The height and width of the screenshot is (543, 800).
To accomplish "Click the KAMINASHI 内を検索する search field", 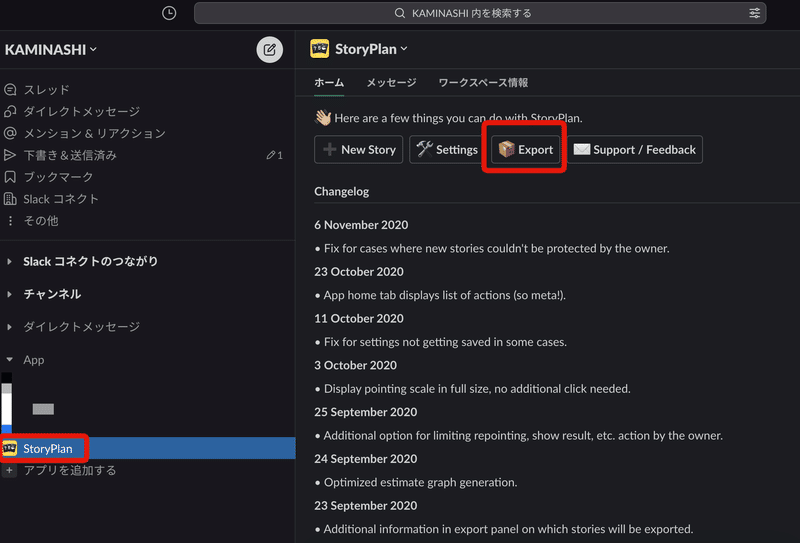I will (480, 13).
